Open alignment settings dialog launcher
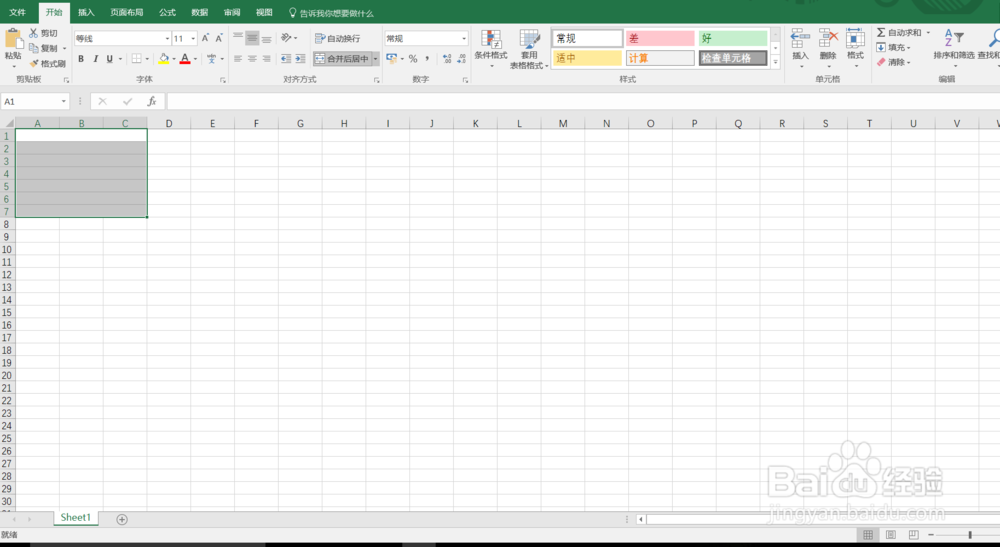1000x547 pixels. (376, 80)
